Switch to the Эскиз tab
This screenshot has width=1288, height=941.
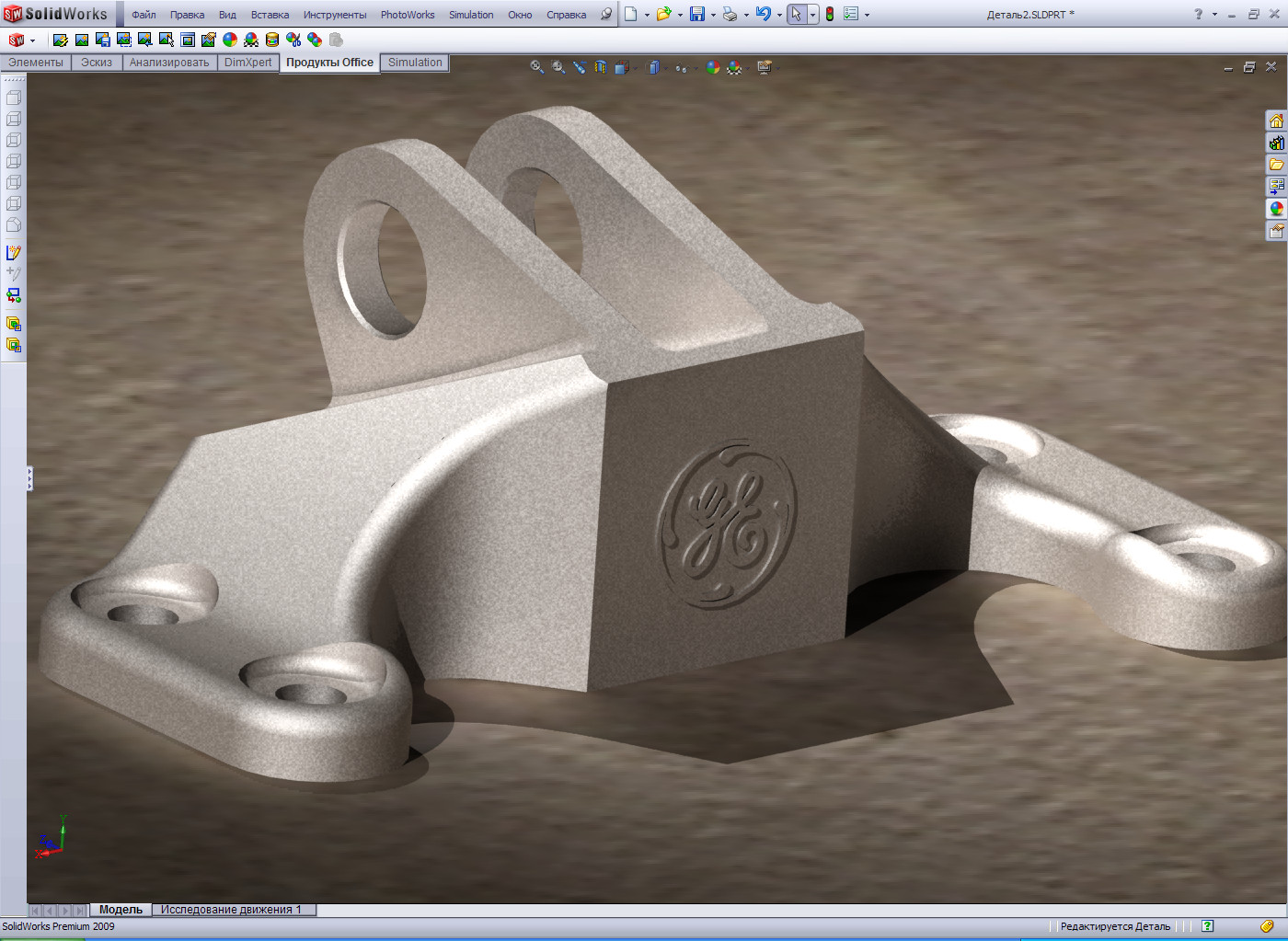coord(97,63)
